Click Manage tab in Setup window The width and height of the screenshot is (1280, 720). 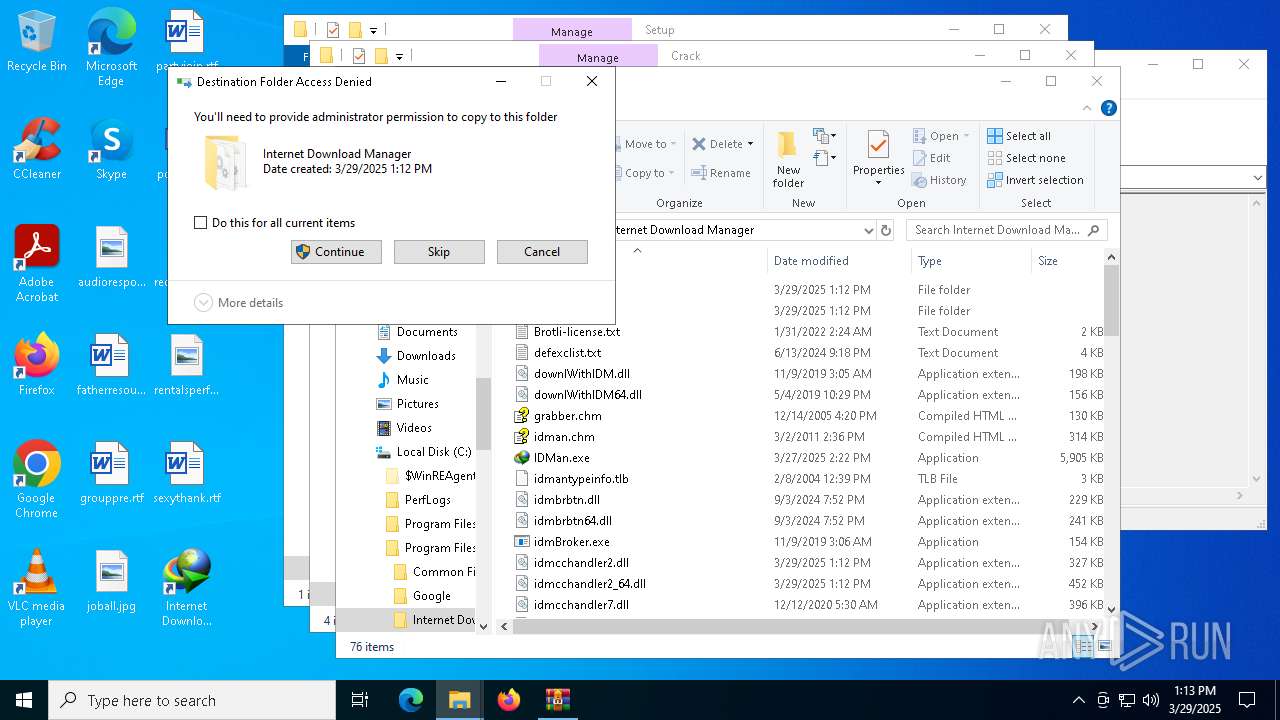572,31
